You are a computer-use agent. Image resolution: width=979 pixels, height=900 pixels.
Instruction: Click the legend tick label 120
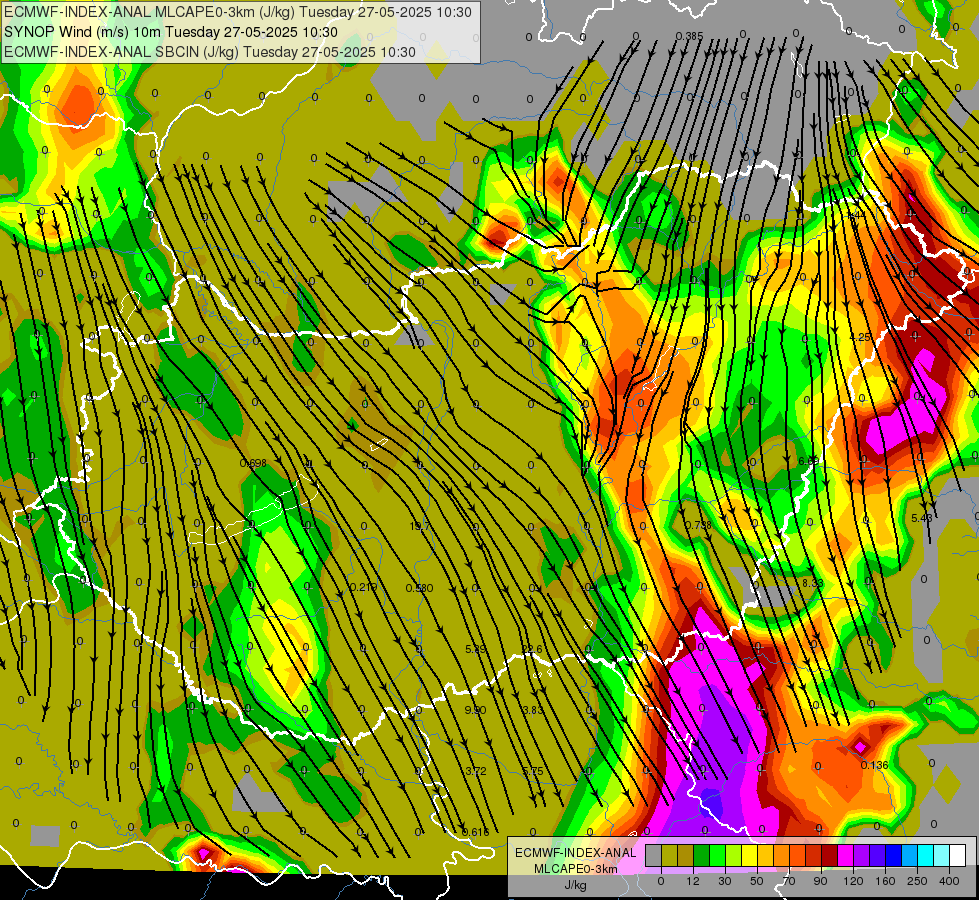[853, 881]
